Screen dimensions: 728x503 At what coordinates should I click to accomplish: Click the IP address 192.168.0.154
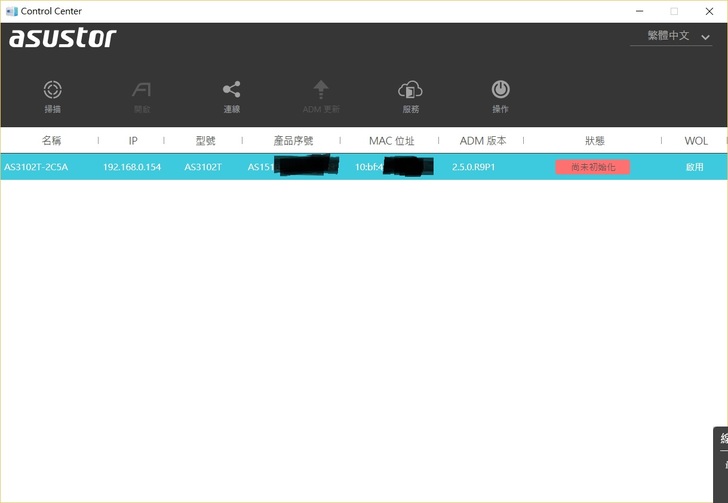coord(132,167)
